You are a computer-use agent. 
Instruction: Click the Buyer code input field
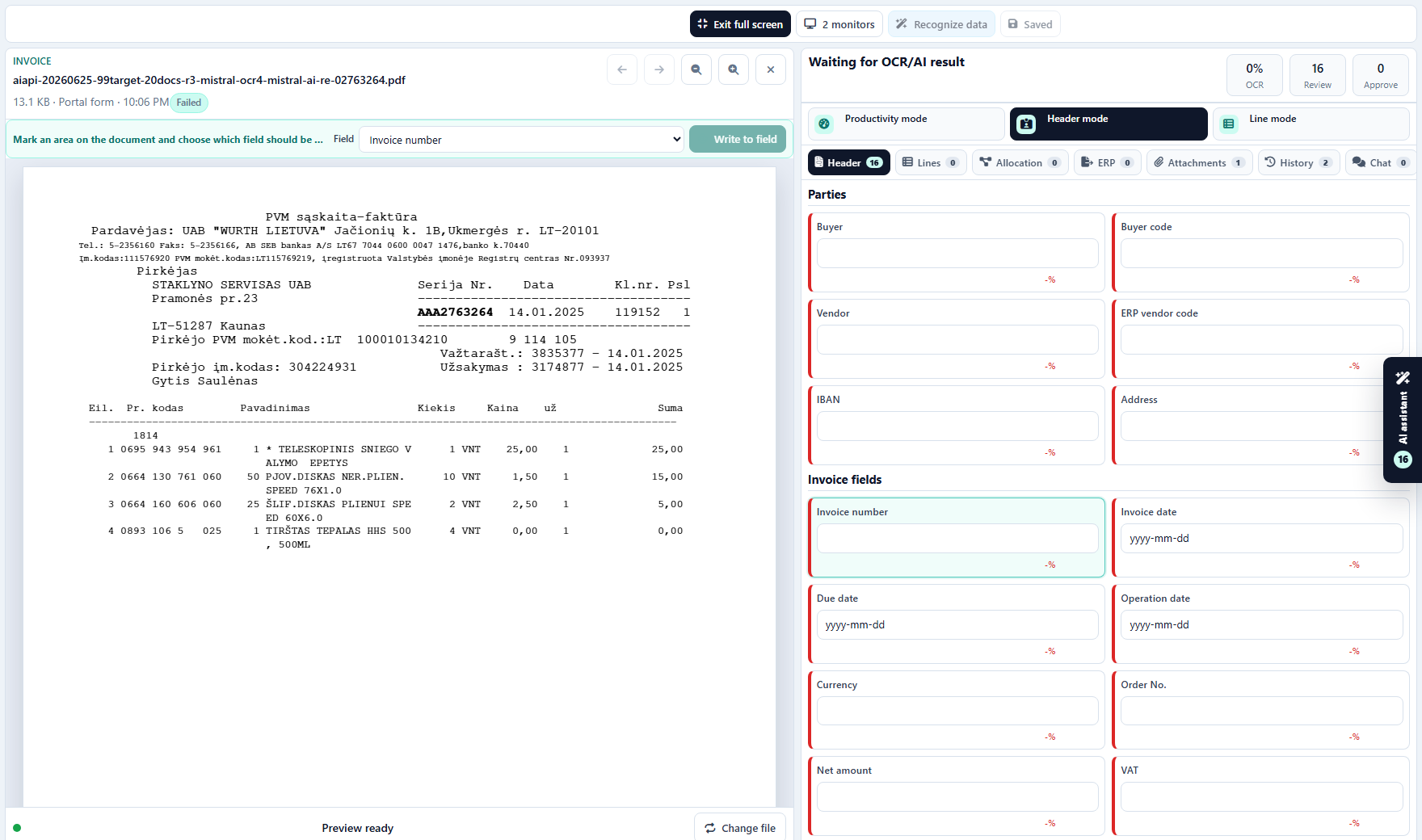pyautogui.click(x=1261, y=254)
